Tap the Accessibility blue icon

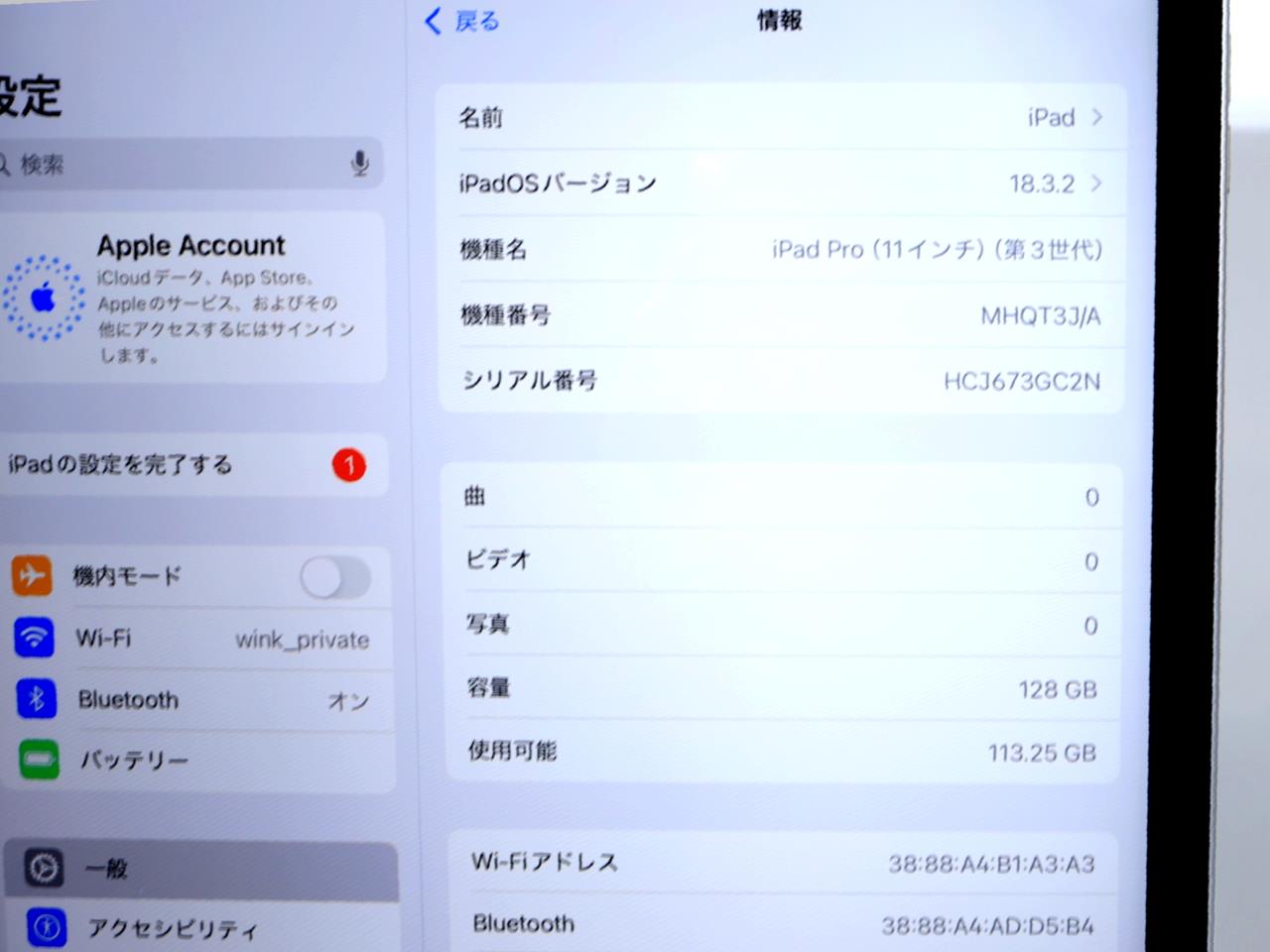pyautogui.click(x=47, y=927)
